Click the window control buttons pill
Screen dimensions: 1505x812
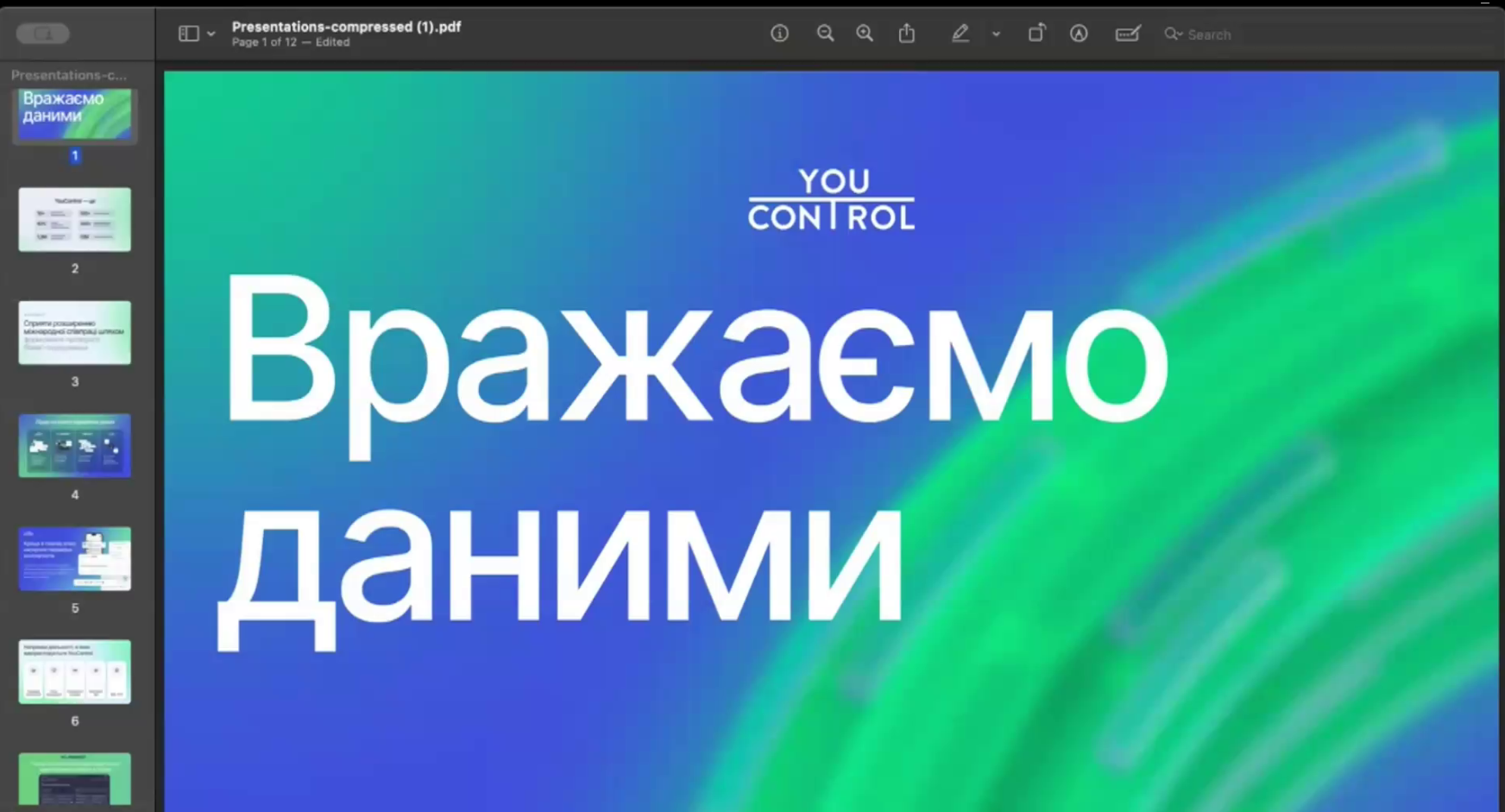pos(42,34)
